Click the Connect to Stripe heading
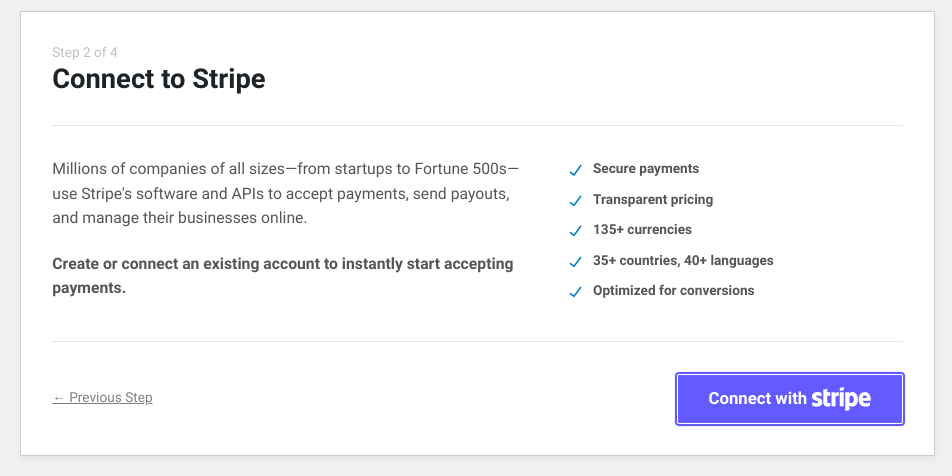Screen dimensions: 952x476 tap(158, 79)
